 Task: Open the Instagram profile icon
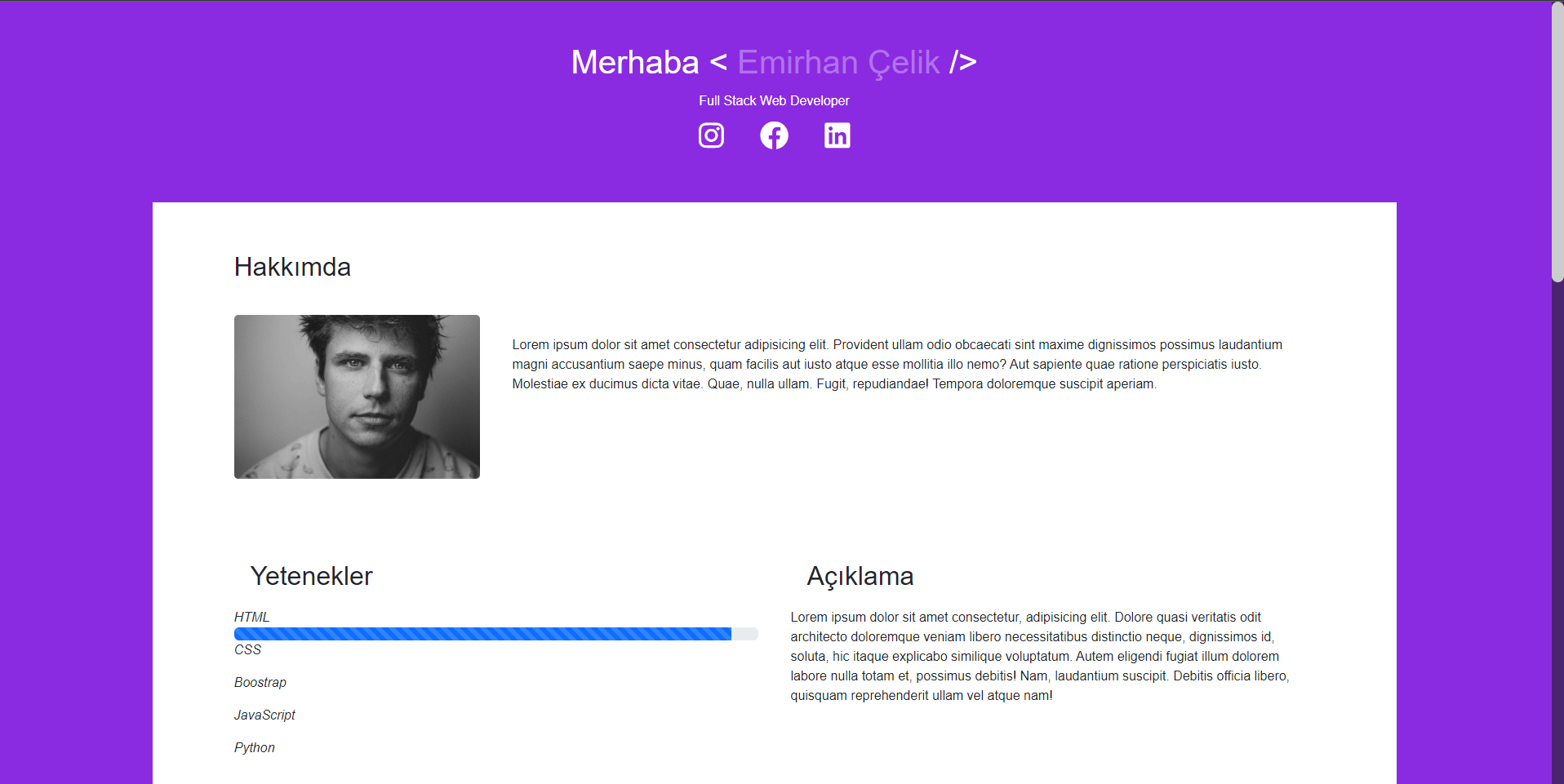tap(710, 135)
